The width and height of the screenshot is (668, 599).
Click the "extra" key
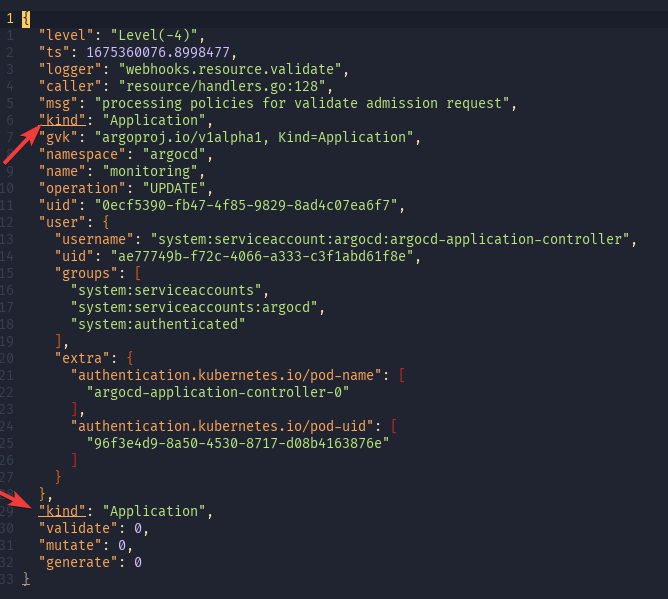click(x=82, y=358)
